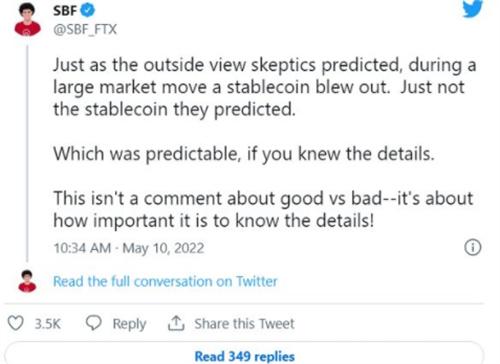Click the Twitter bird logo

(473, 8)
